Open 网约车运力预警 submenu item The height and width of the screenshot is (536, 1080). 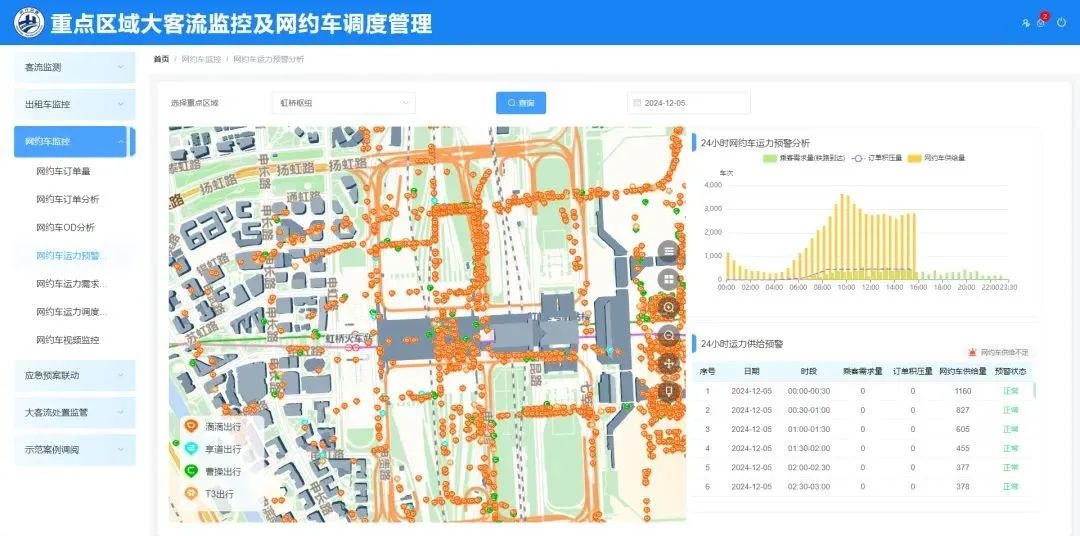click(x=72, y=256)
